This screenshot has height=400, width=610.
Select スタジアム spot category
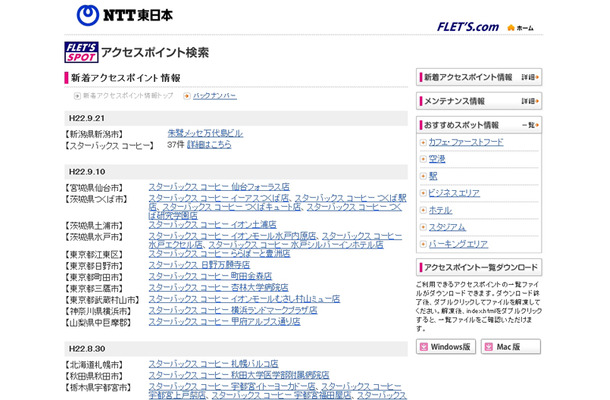pyautogui.click(x=447, y=227)
